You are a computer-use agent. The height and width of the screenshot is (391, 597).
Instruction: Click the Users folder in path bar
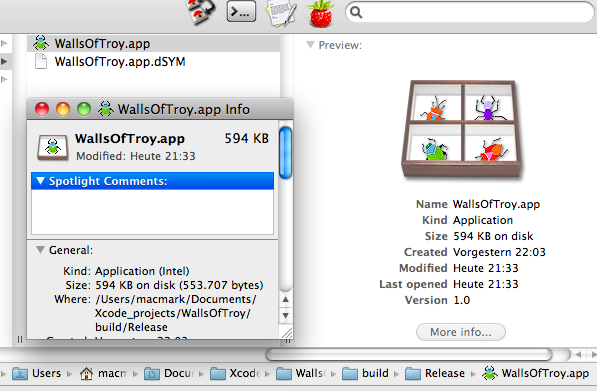[x=36, y=373]
